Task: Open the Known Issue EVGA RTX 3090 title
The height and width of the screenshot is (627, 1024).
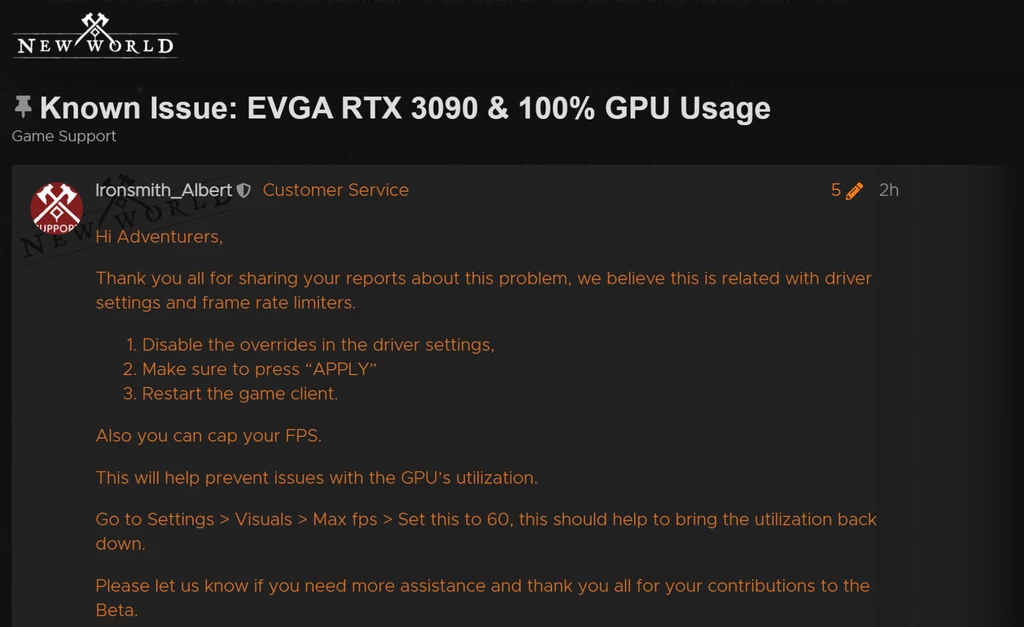Action: (x=405, y=108)
